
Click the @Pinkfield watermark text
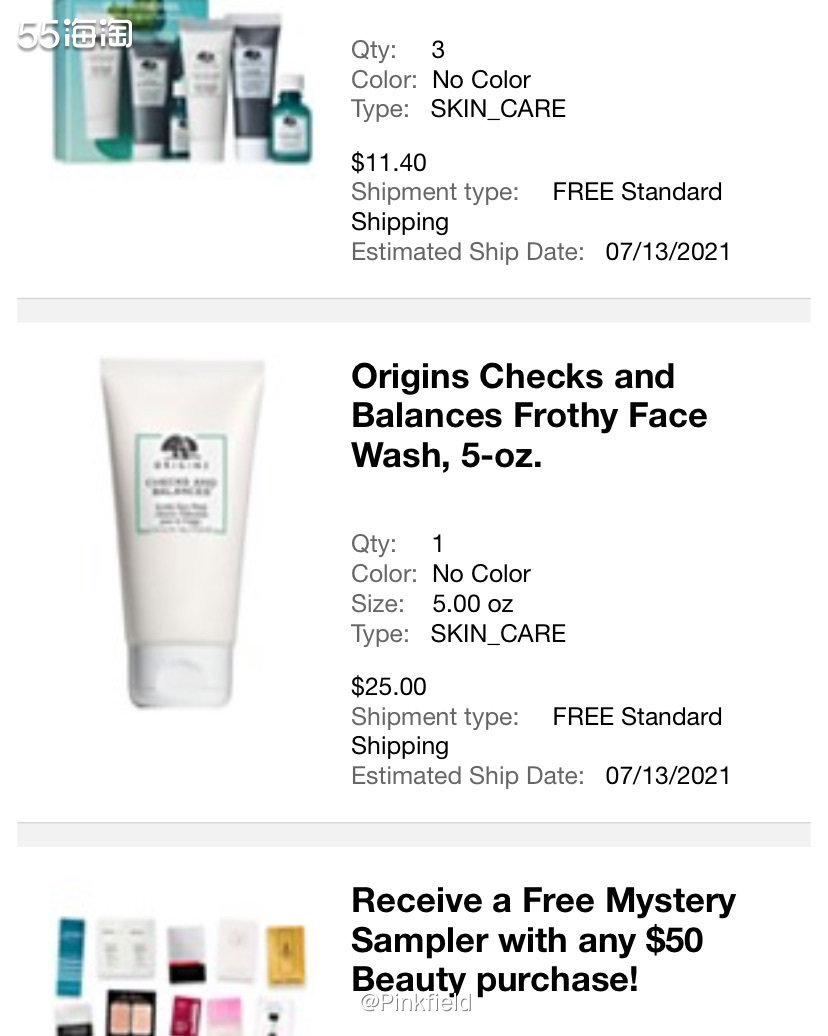coord(416,1002)
